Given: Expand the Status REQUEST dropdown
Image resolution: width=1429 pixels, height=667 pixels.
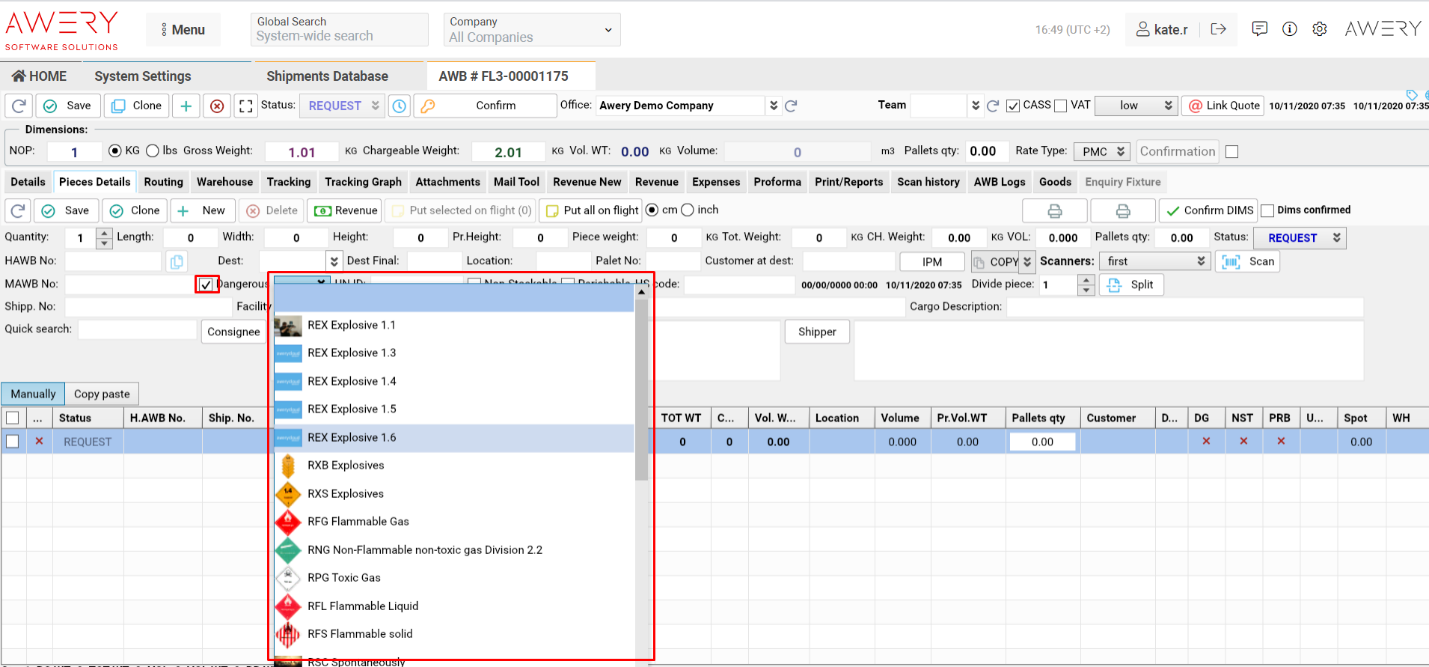Looking at the screenshot, I should 347,105.
